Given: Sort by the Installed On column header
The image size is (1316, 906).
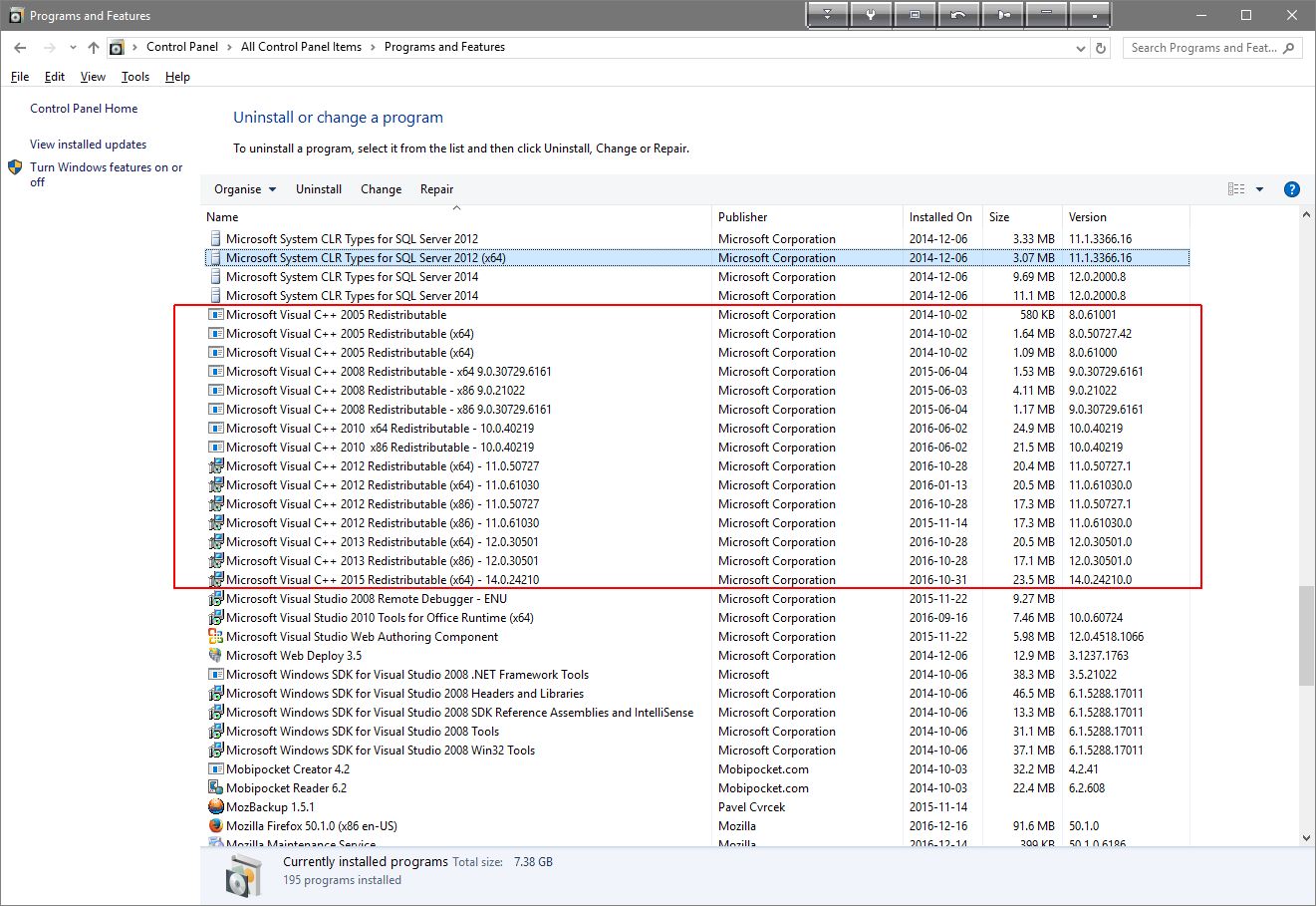Looking at the screenshot, I should point(942,217).
